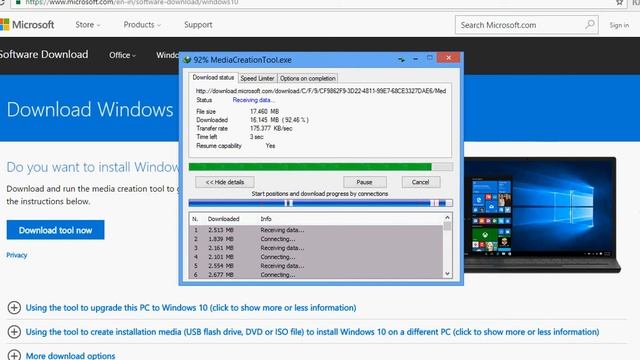This screenshot has width=640, height=360.
Task: Switch to the Options on completion tab
Action: [x=308, y=78]
